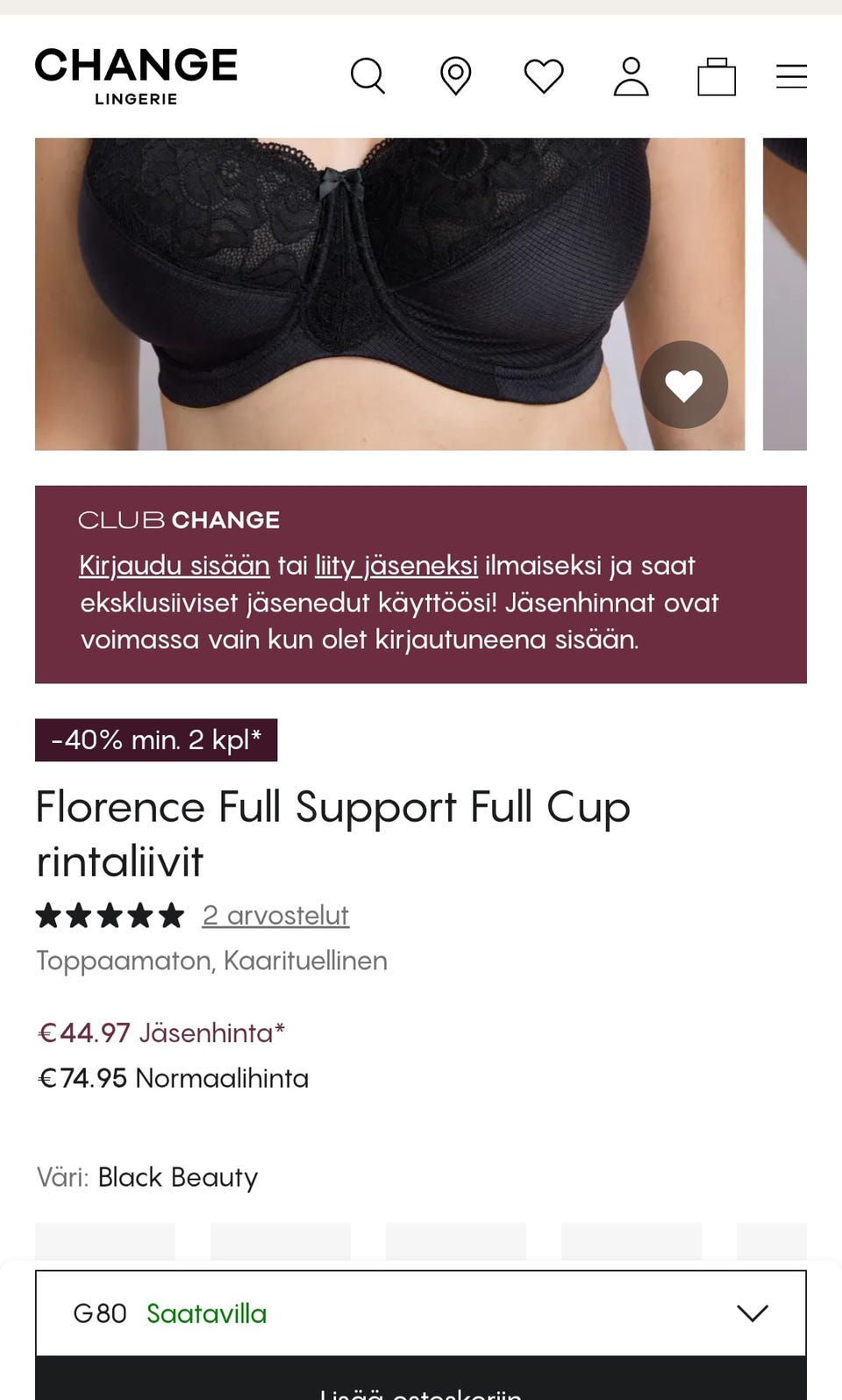Go to the CHANGE Lingerie logo homepage
This screenshot has width=842, height=1400.
pyautogui.click(x=136, y=76)
